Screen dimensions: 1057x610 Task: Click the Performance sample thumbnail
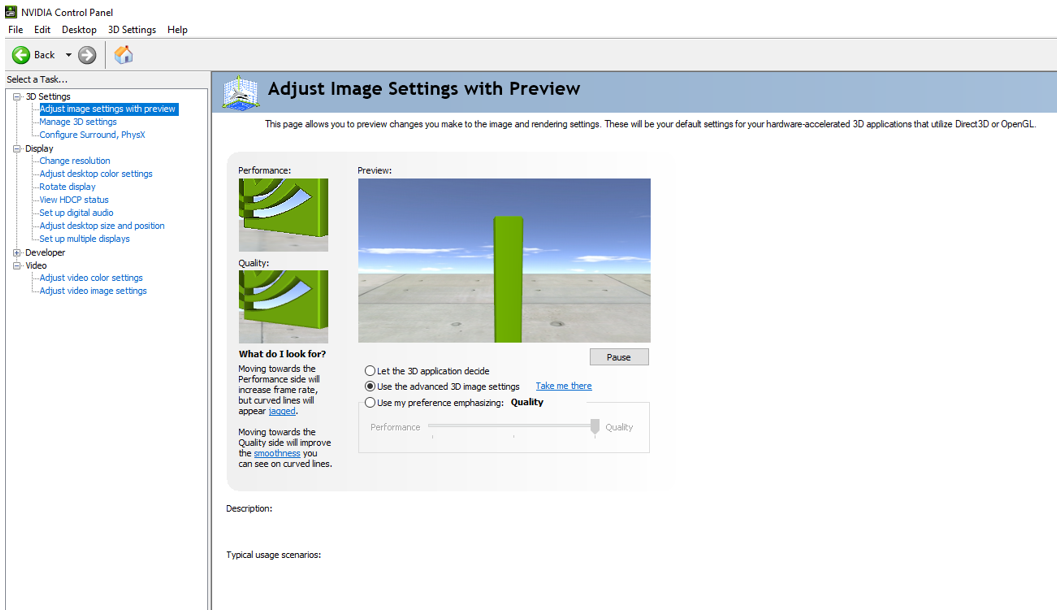pyautogui.click(x=283, y=215)
